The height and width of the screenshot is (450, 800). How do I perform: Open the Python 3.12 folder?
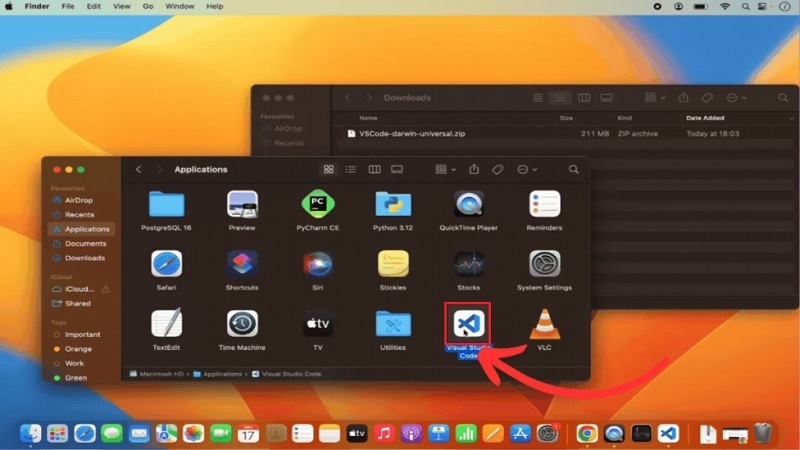click(393, 204)
